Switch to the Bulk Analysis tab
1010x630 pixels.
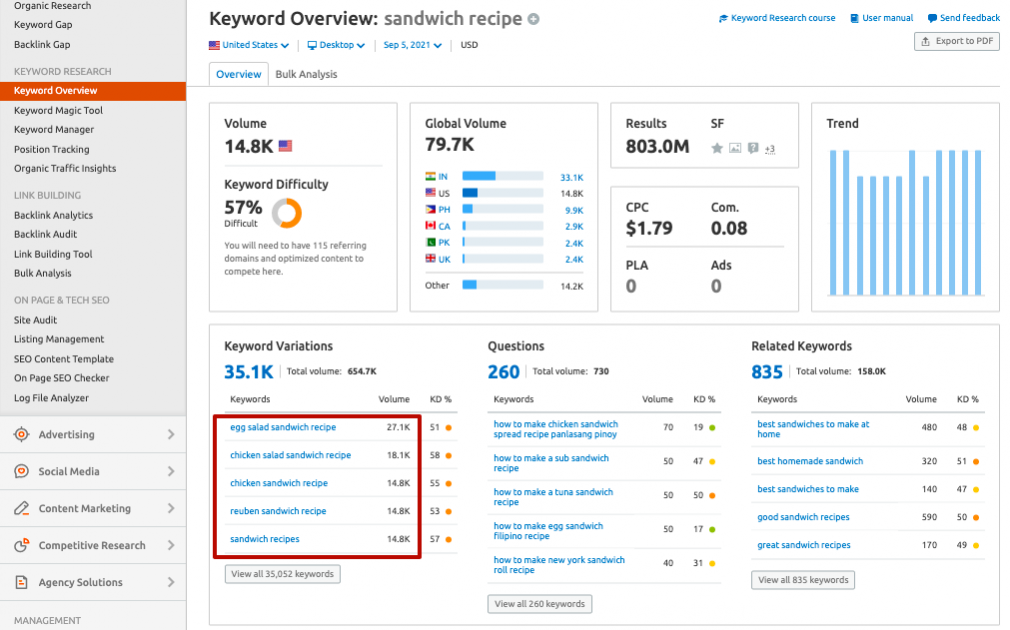[x=306, y=74]
